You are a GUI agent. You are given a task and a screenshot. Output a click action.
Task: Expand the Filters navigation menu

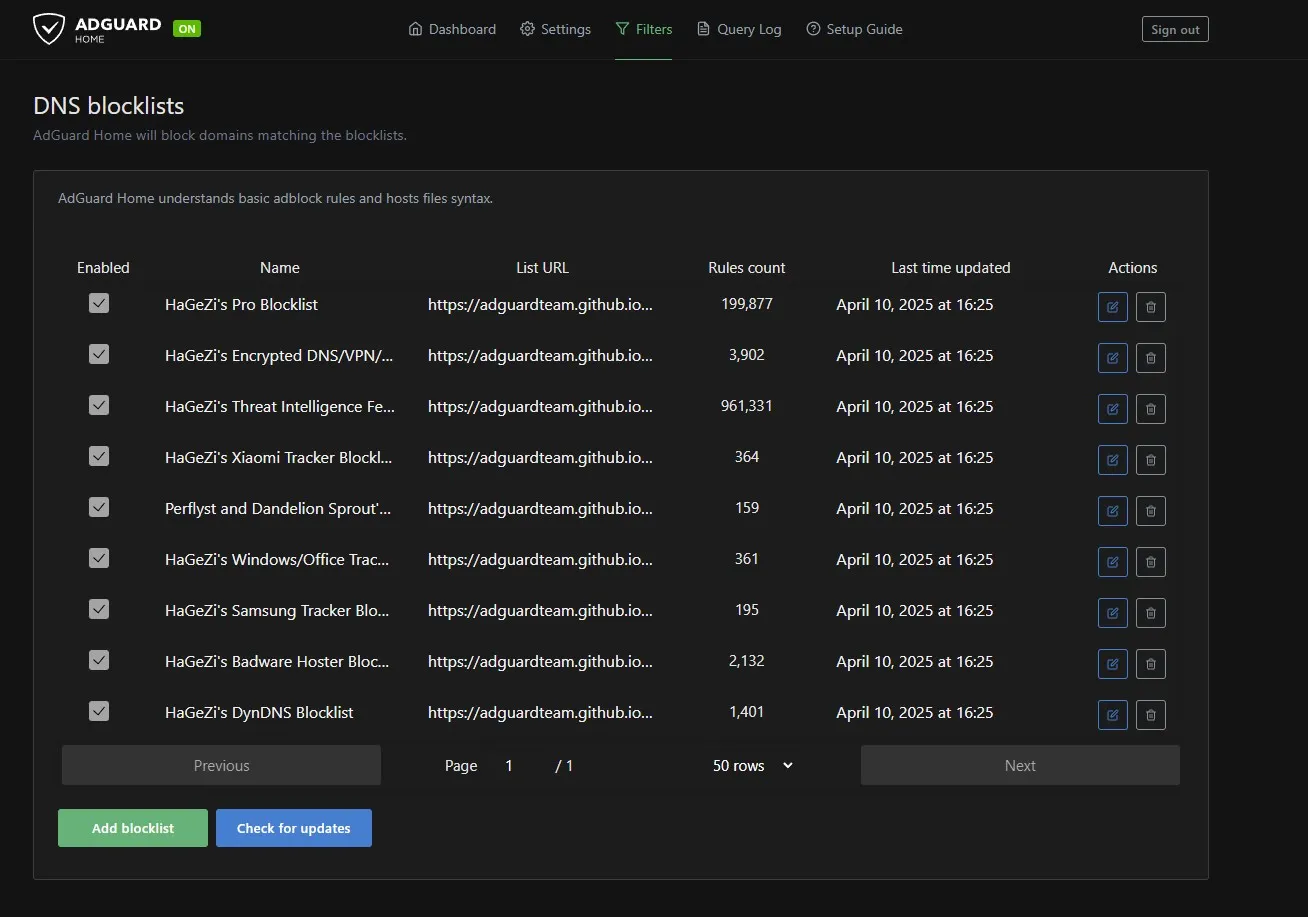(643, 29)
